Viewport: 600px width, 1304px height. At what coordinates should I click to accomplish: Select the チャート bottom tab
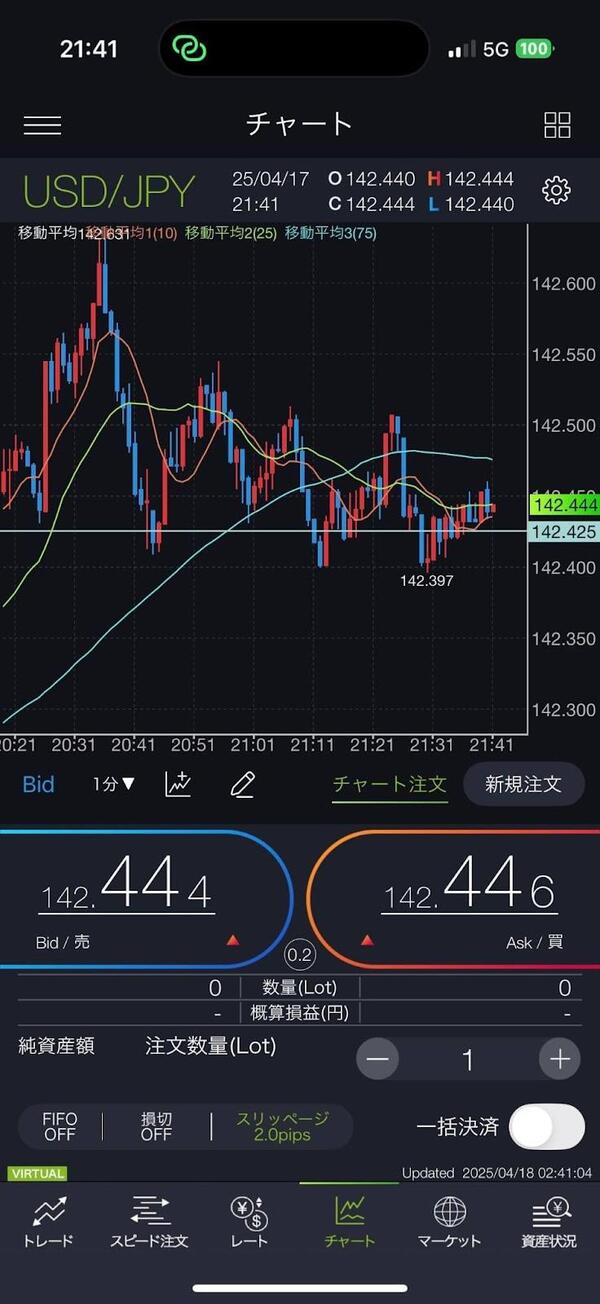(349, 1222)
